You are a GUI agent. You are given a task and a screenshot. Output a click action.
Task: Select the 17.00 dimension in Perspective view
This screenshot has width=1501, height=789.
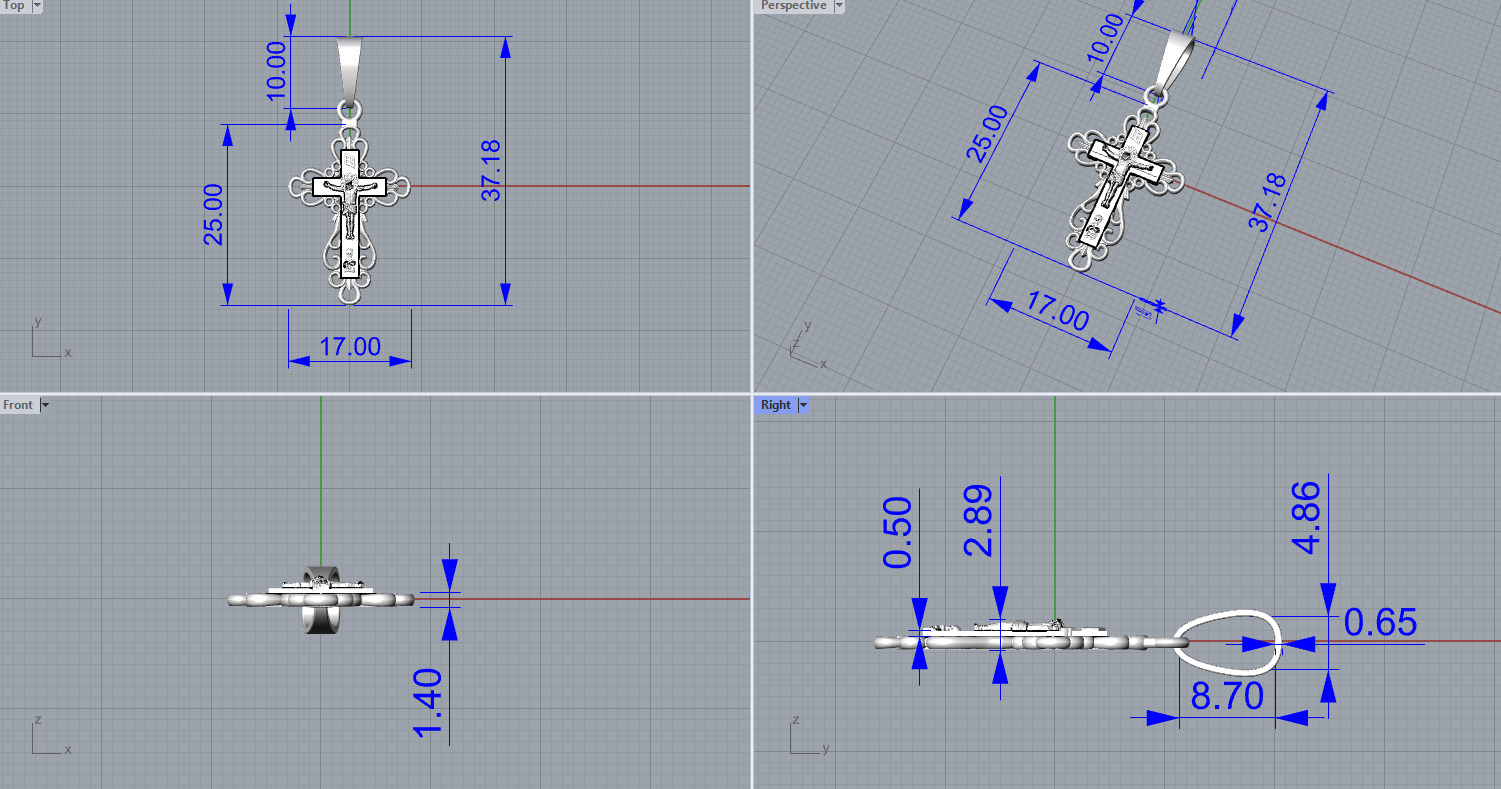[1058, 311]
